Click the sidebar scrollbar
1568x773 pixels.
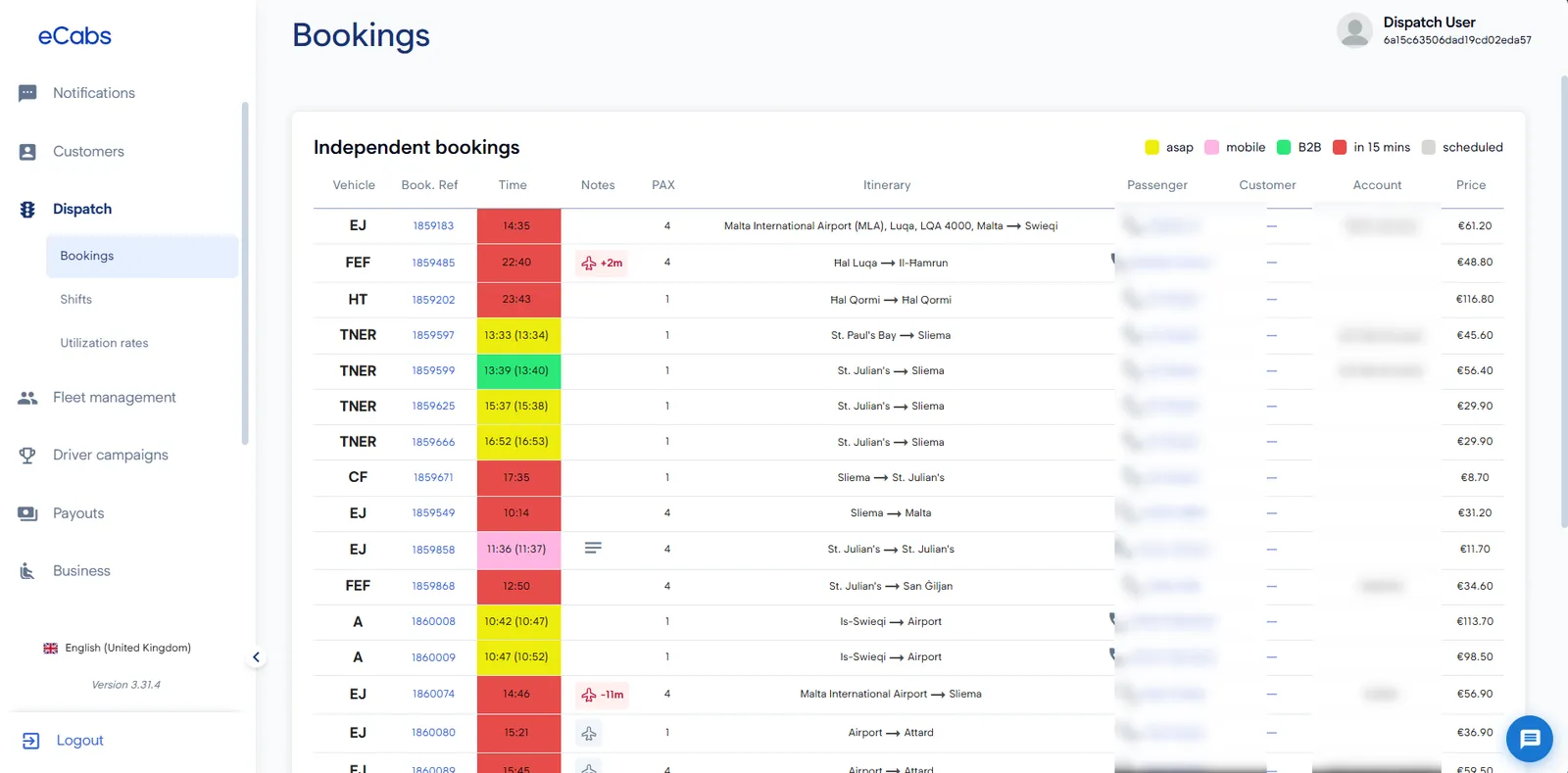click(245, 273)
